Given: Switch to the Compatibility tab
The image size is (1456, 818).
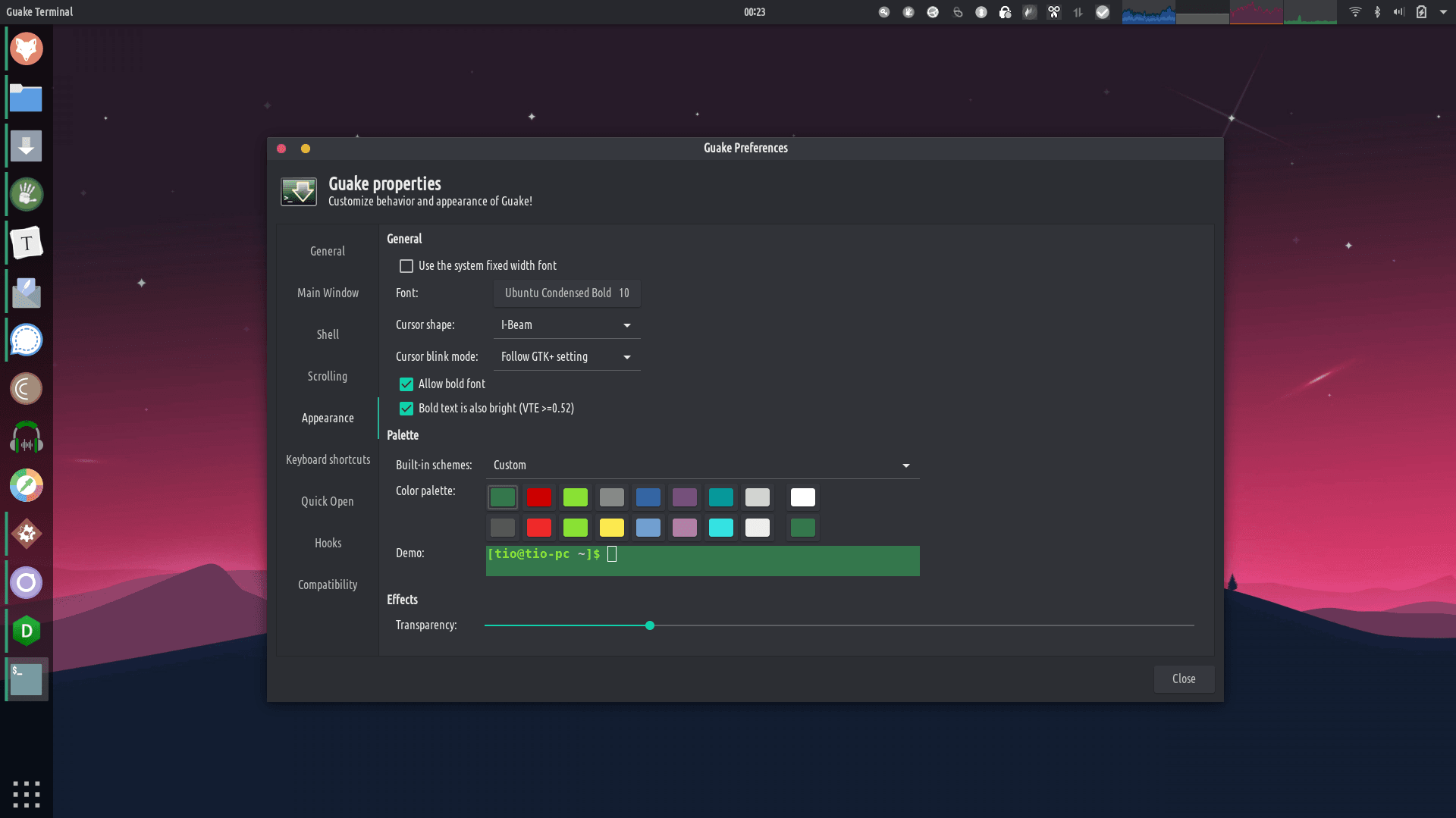Looking at the screenshot, I should tap(328, 585).
